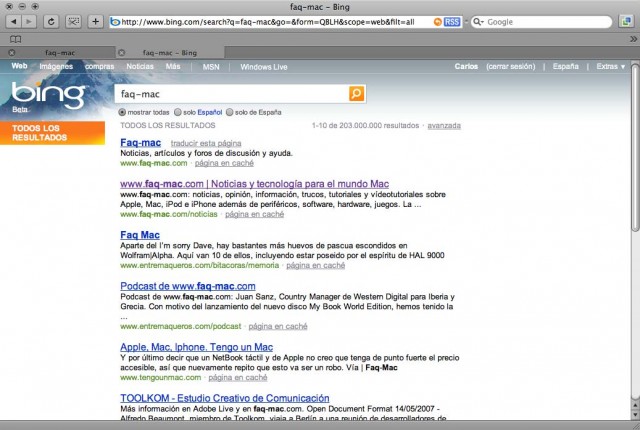Open the 'Podcast de www.faq-mac.com' result
Screen dimensions: 640x430
click(188, 286)
